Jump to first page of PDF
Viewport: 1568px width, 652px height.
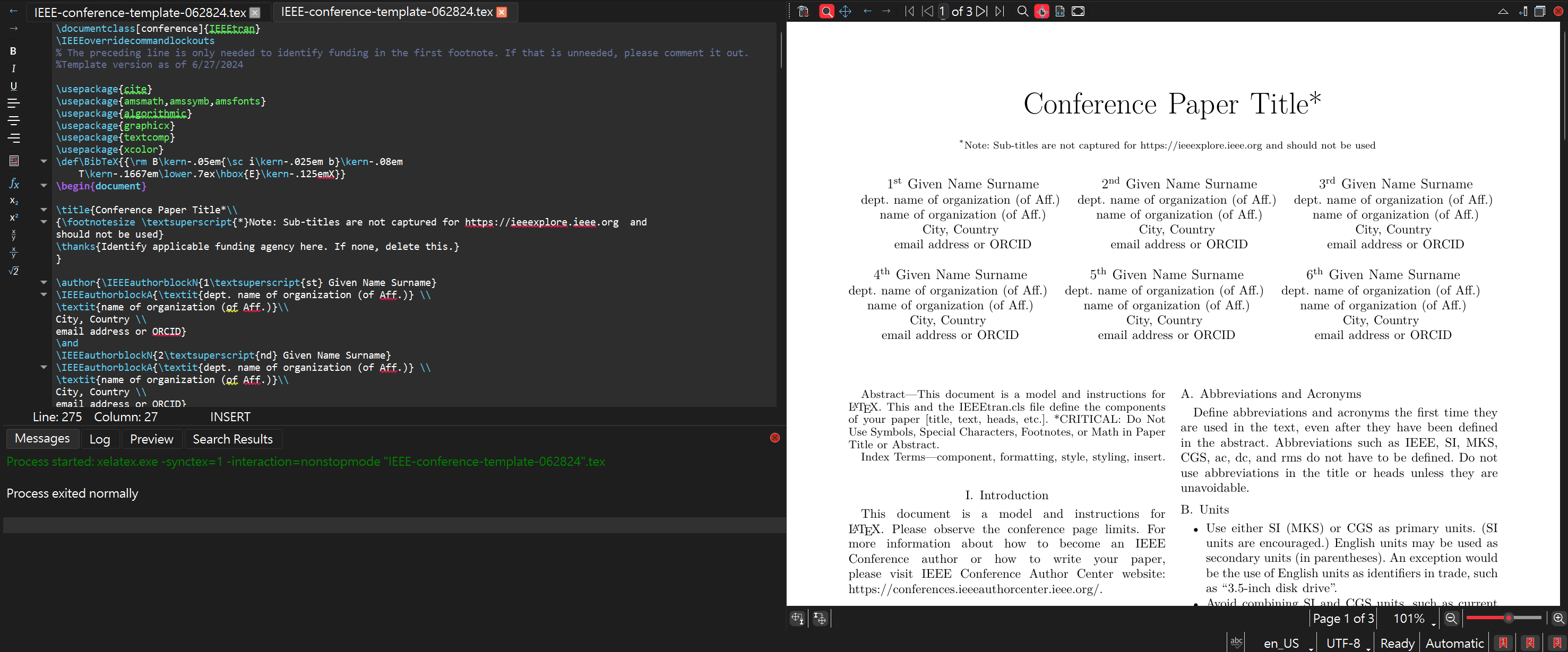pos(909,11)
